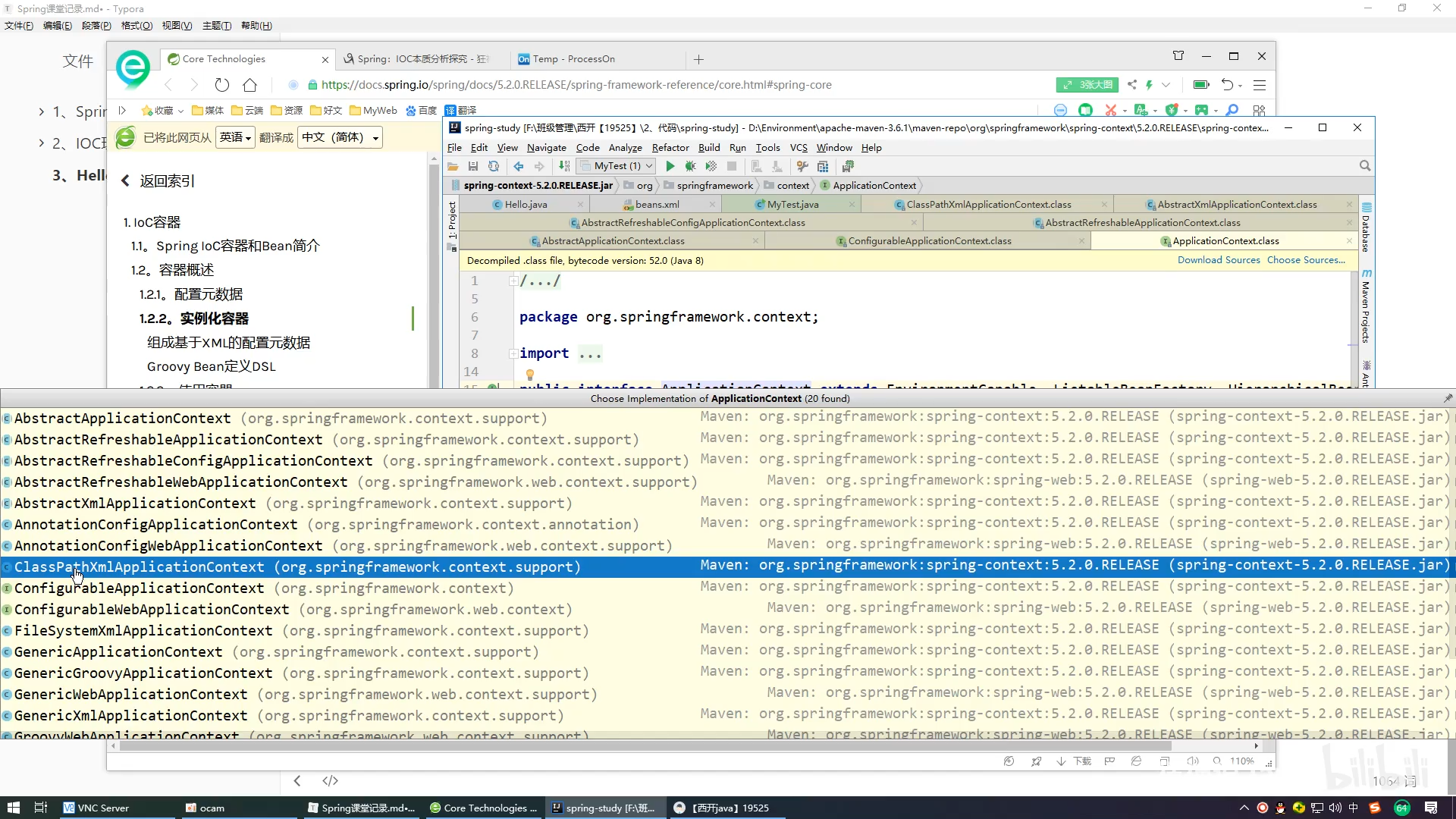The width and height of the screenshot is (1456, 819).
Task: Click the last icon on the IntelliJ toolbar
Action: (848, 166)
